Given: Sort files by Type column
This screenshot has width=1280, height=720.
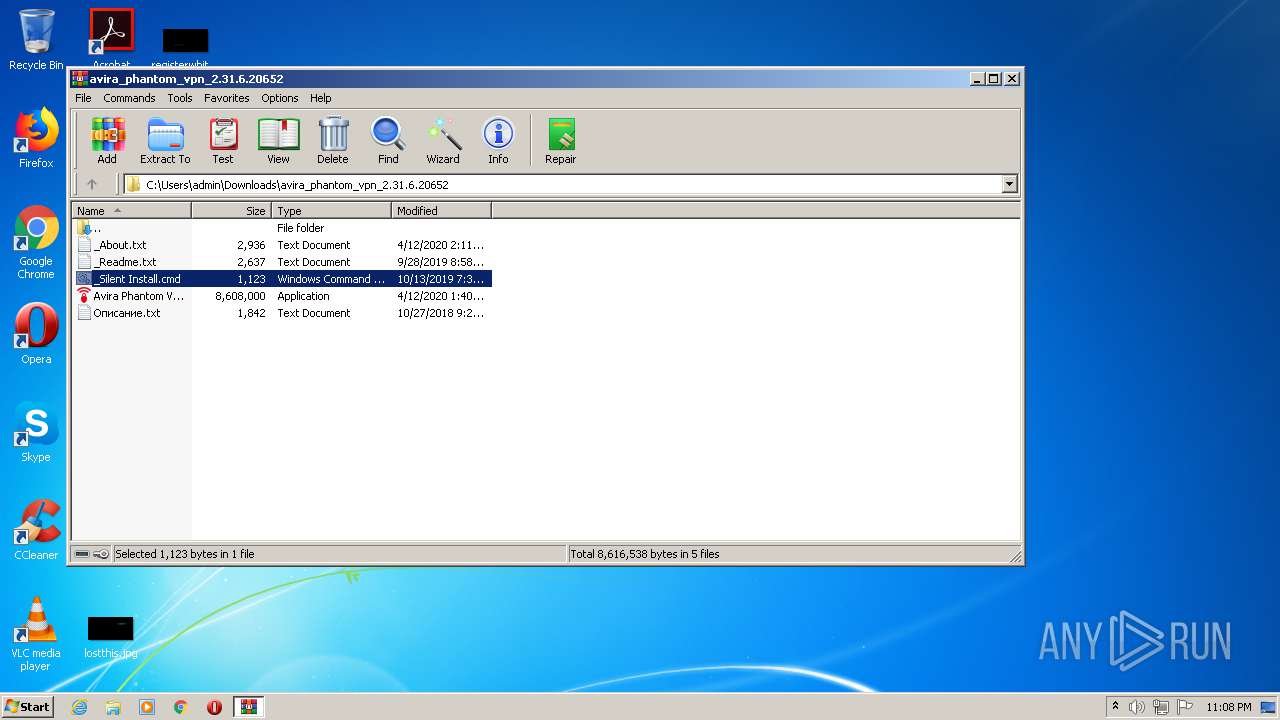Looking at the screenshot, I should point(331,211).
